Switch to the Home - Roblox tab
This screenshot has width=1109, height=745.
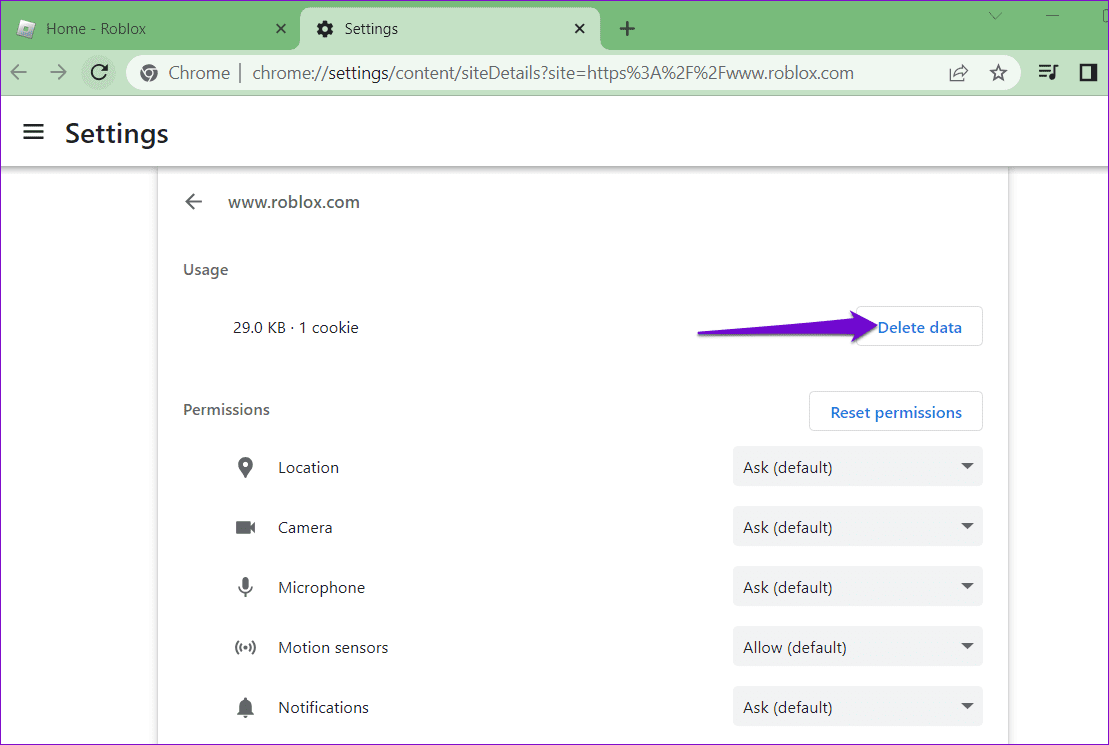click(x=140, y=28)
